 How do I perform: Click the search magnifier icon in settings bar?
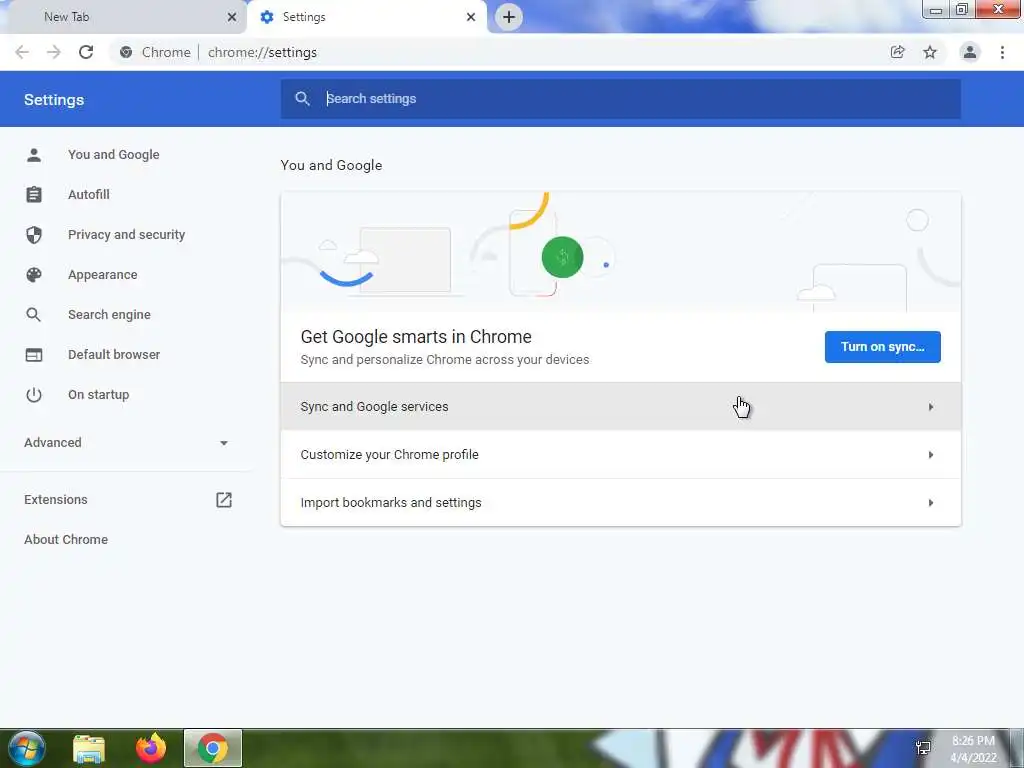coord(302,99)
